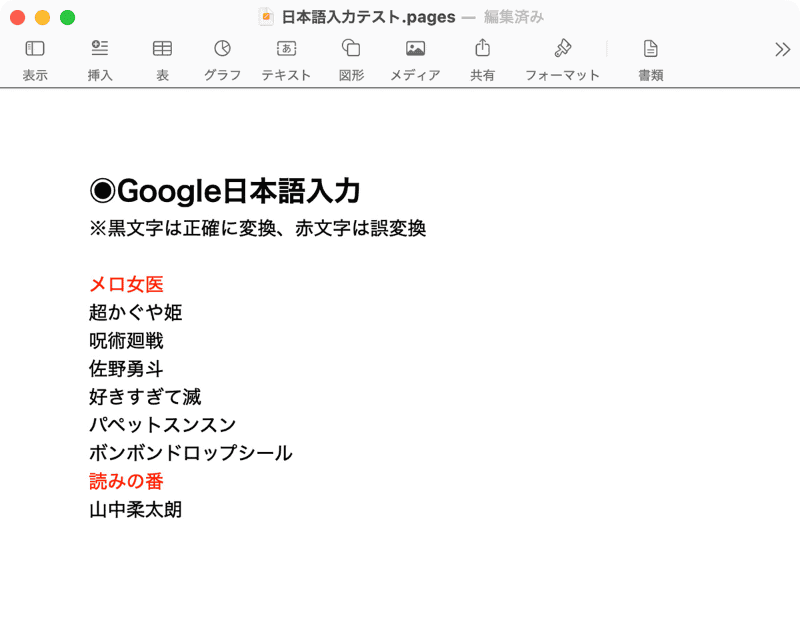The image size is (800, 624).
Task: Click the line 佐野勇斗
Action: coord(127,368)
